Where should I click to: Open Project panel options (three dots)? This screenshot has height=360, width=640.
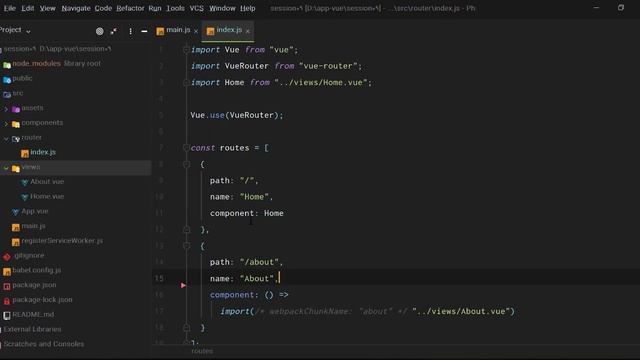130,31
